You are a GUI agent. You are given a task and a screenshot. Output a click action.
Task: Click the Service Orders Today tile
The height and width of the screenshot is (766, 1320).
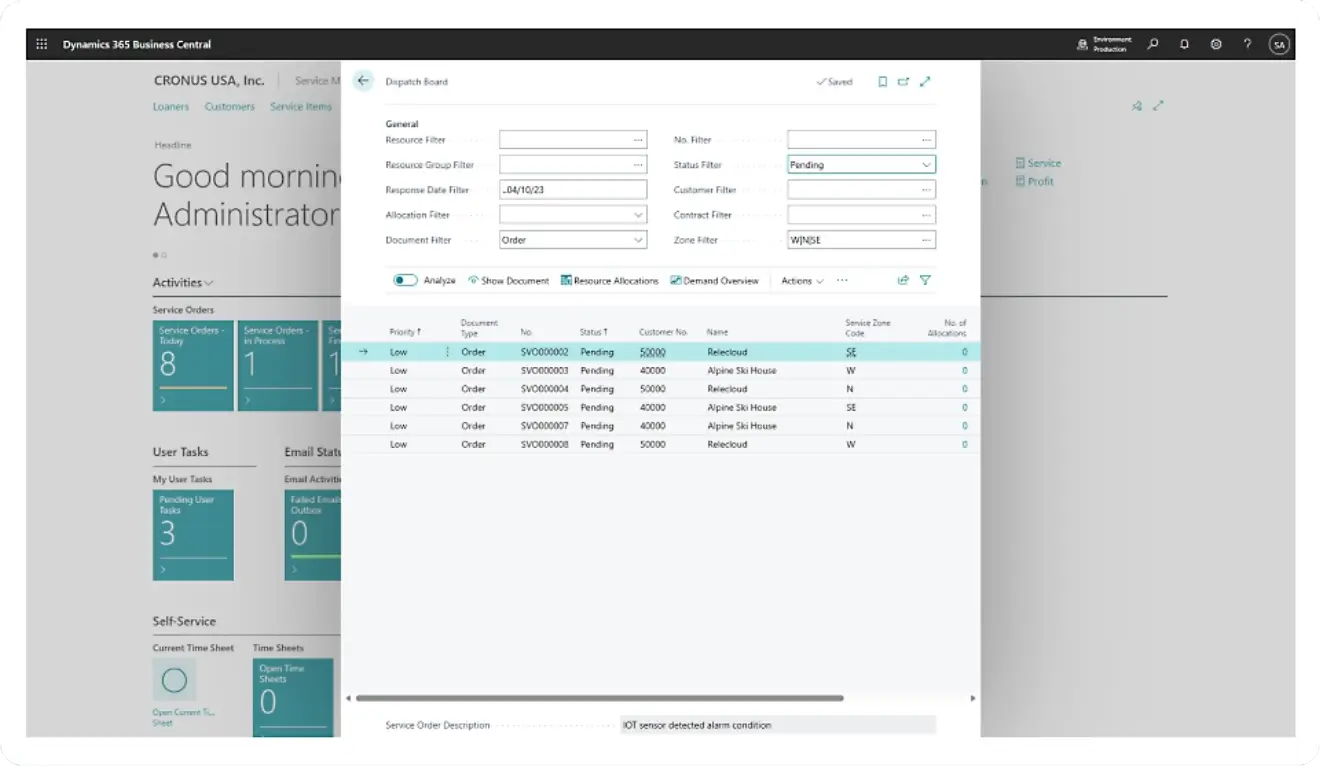click(193, 364)
